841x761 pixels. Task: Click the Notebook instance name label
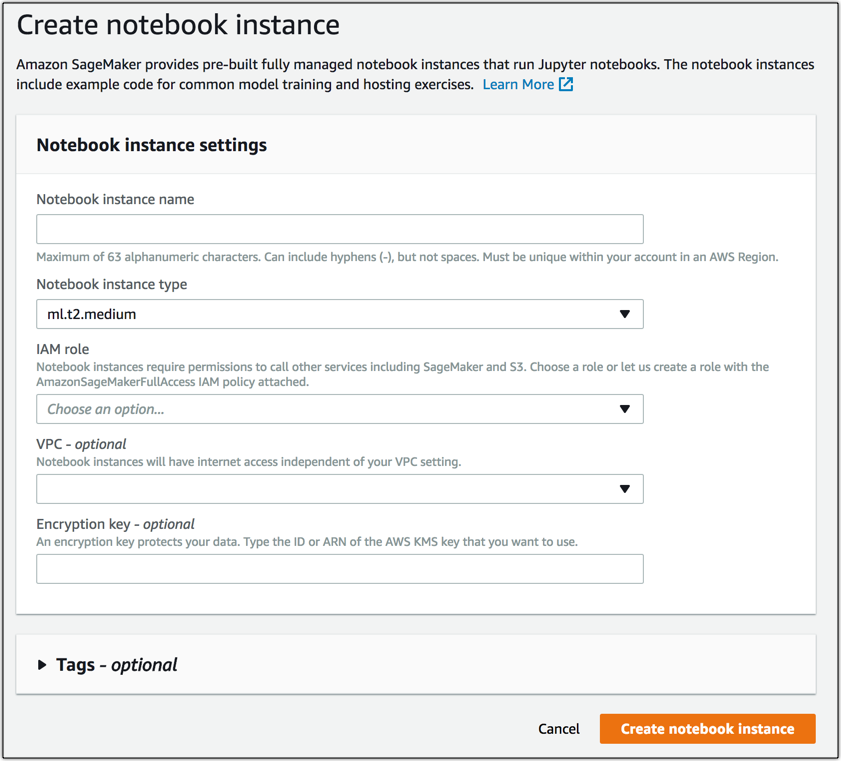pos(115,200)
